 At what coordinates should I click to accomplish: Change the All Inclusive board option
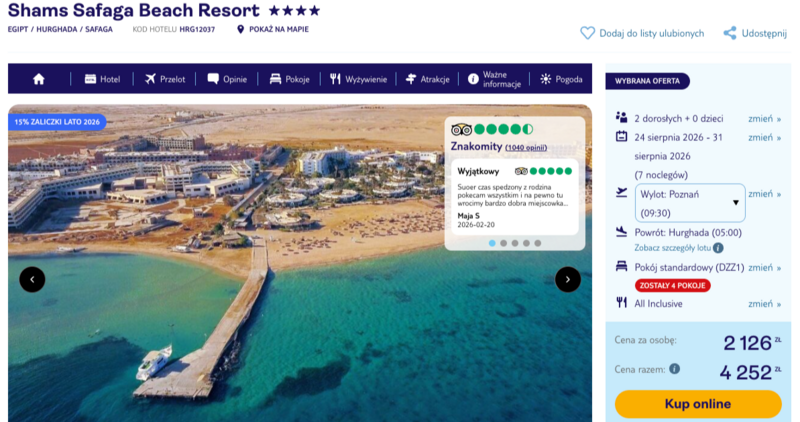[764, 304]
